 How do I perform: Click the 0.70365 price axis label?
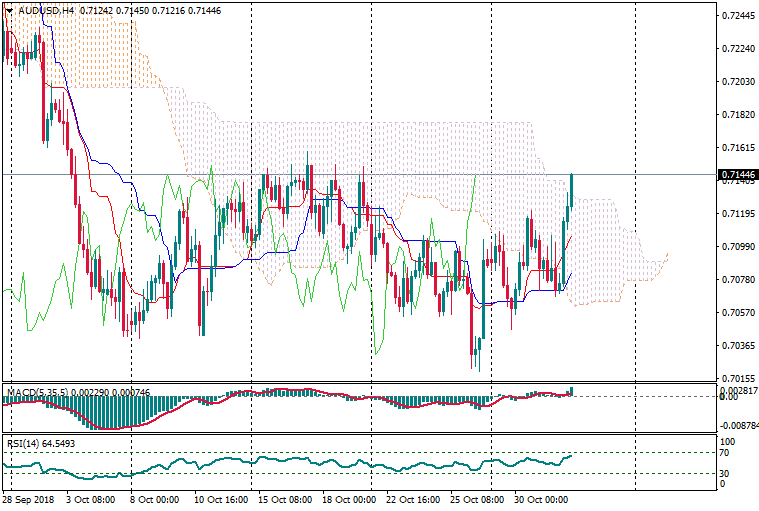[x=737, y=346]
